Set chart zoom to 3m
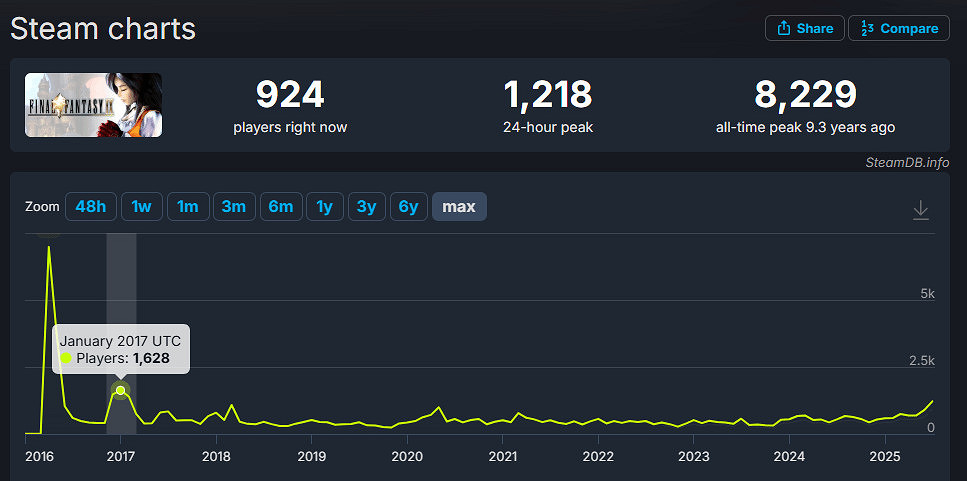The height and width of the screenshot is (481, 967). [233, 207]
